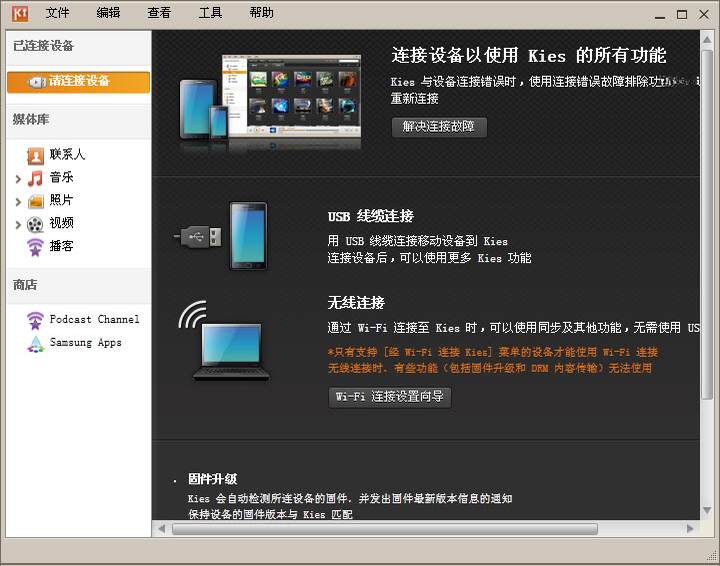The image size is (720, 566).
Task: Close the Kies window
Action: (x=704, y=15)
